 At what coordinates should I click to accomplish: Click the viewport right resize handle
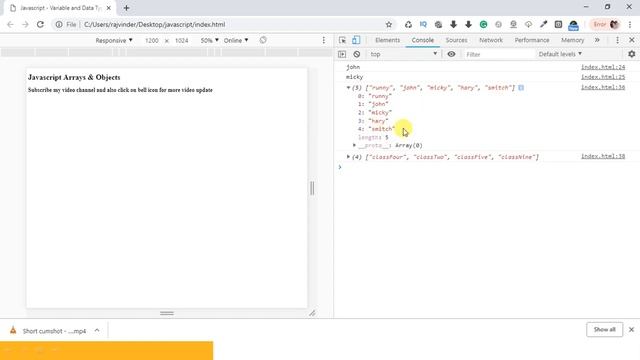tap(312, 188)
